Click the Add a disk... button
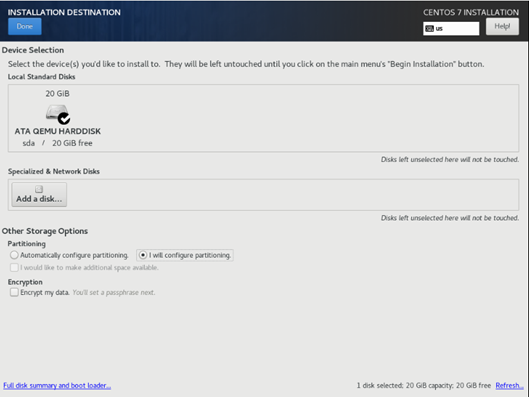This screenshot has width=529, height=397. pos(39,195)
